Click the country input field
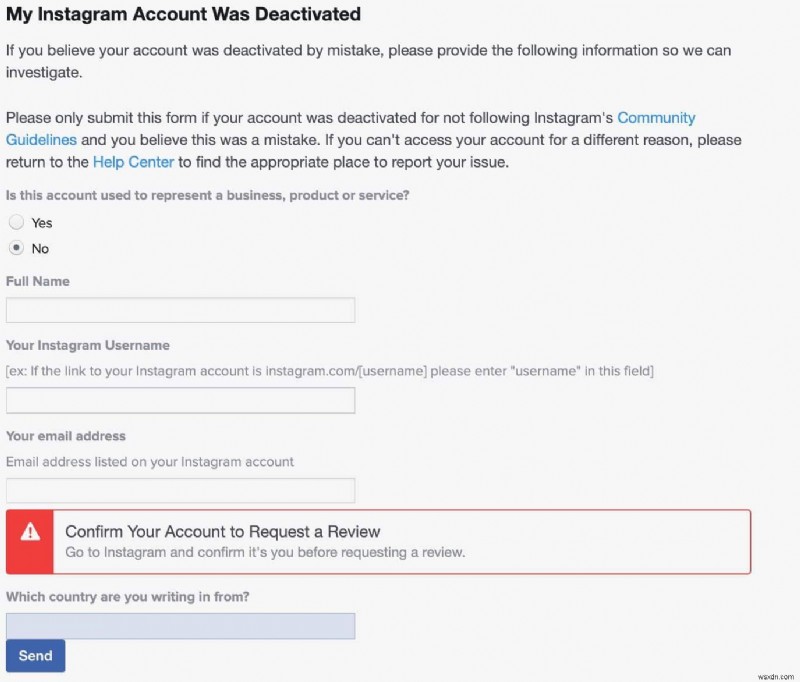800x682 pixels. point(180,625)
